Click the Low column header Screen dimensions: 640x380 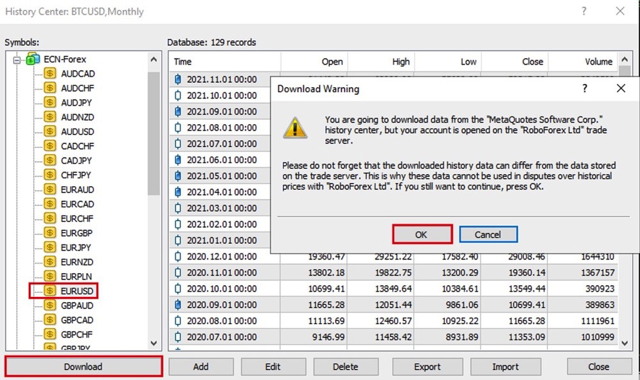tap(448, 62)
